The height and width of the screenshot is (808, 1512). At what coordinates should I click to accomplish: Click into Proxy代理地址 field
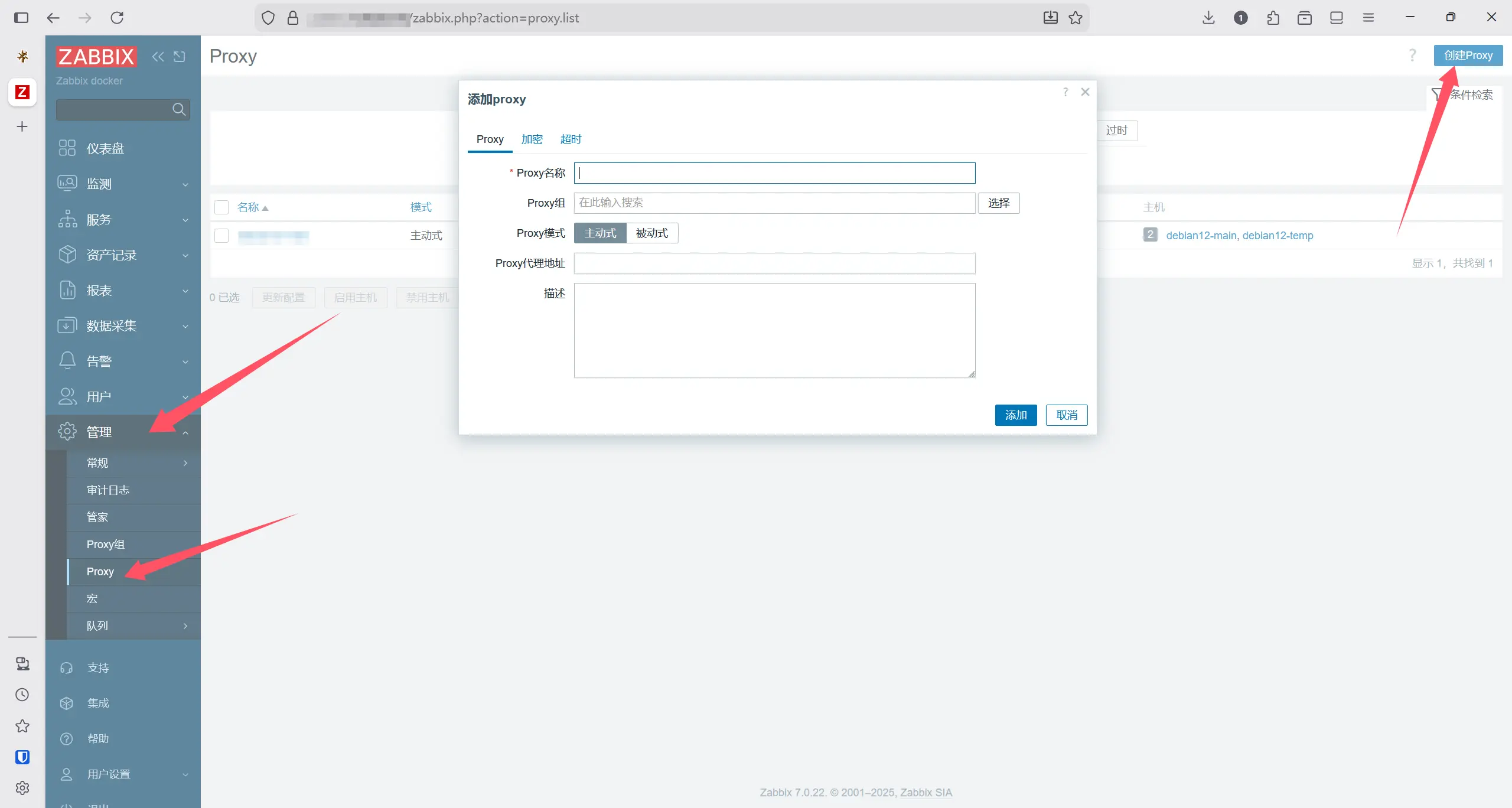click(774, 263)
